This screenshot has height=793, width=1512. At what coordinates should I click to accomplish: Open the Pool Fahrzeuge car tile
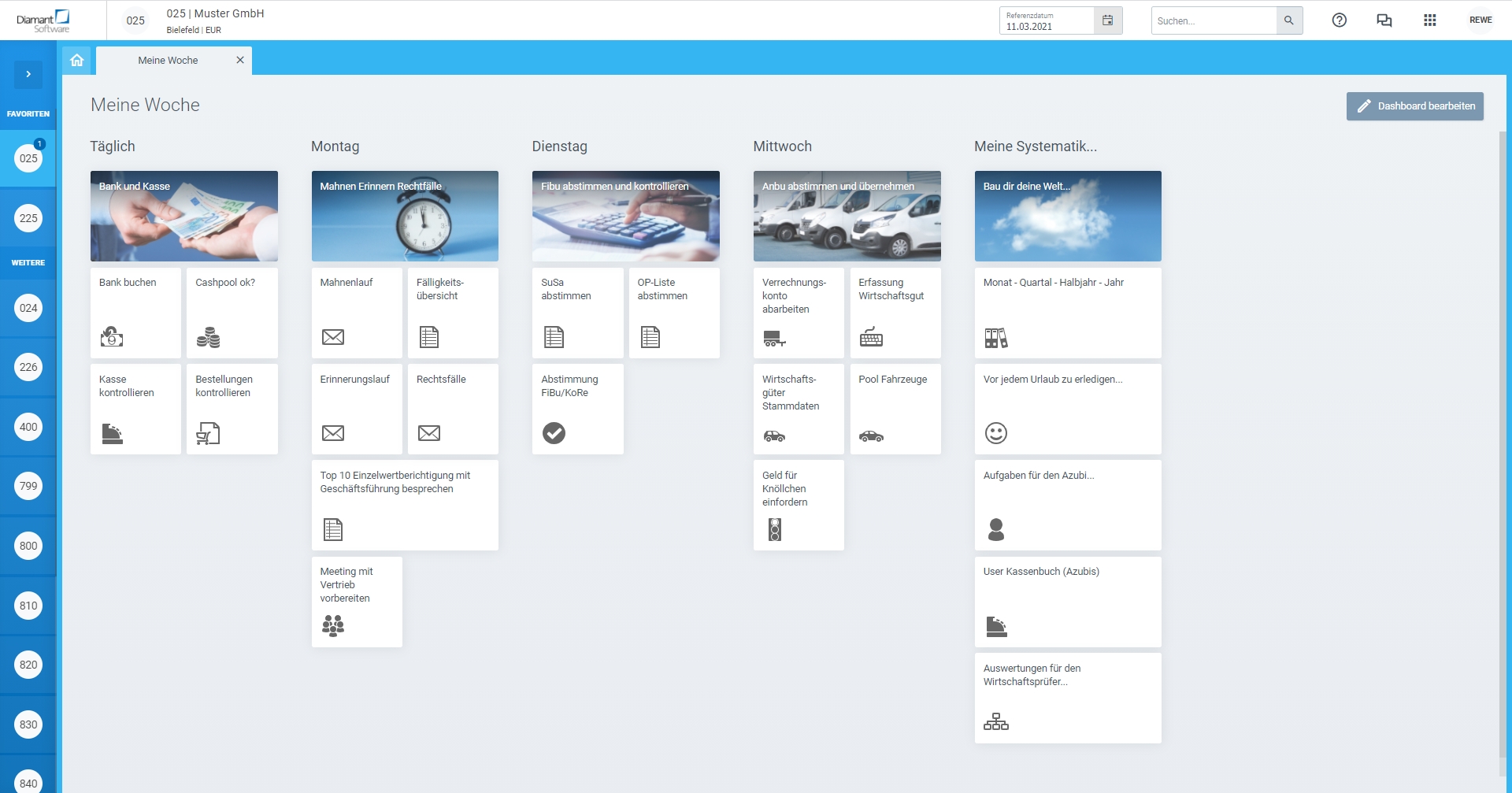895,409
